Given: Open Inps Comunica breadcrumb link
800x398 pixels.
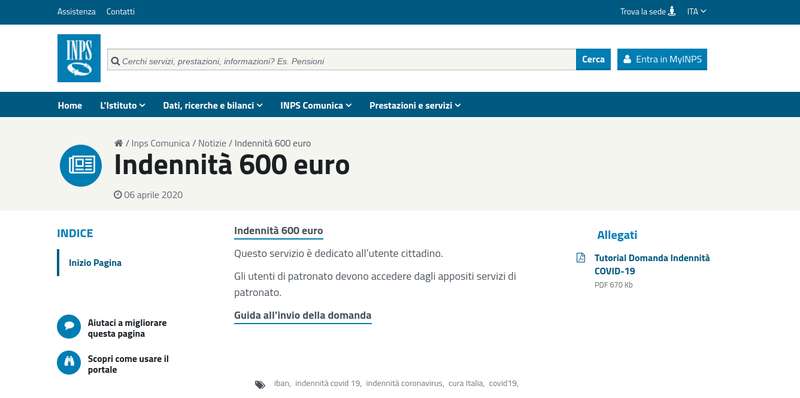Looking at the screenshot, I should click(x=160, y=143).
